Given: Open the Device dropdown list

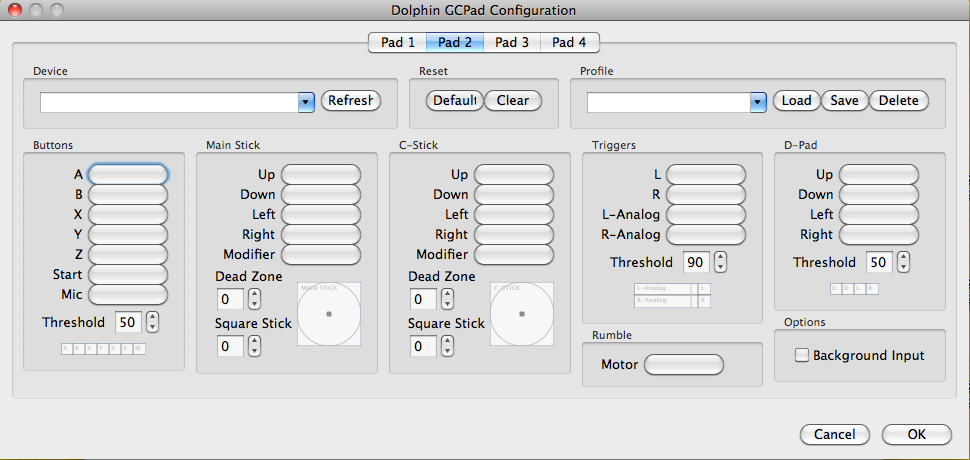Looking at the screenshot, I should (307, 102).
